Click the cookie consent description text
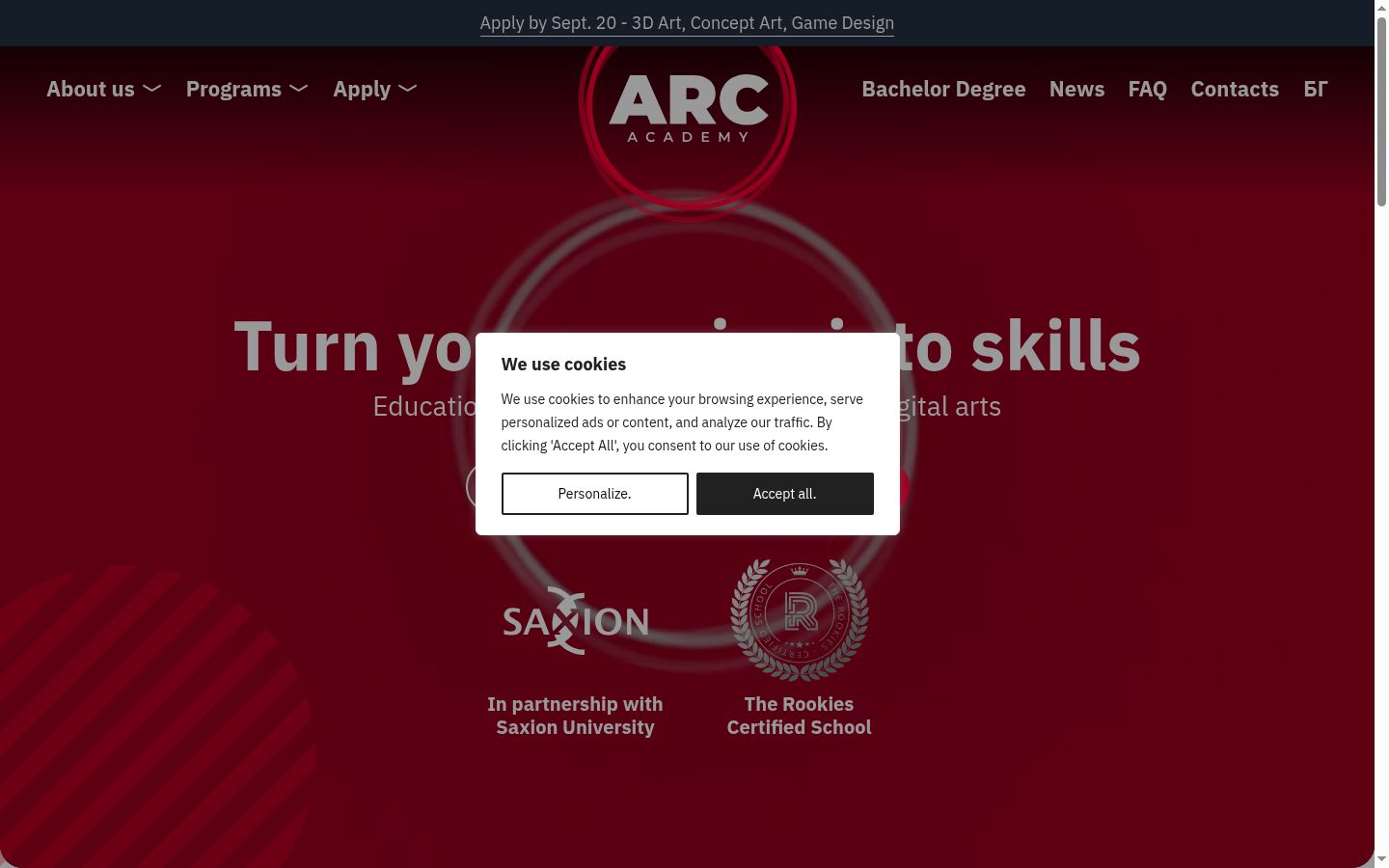1389x868 pixels. (x=683, y=422)
